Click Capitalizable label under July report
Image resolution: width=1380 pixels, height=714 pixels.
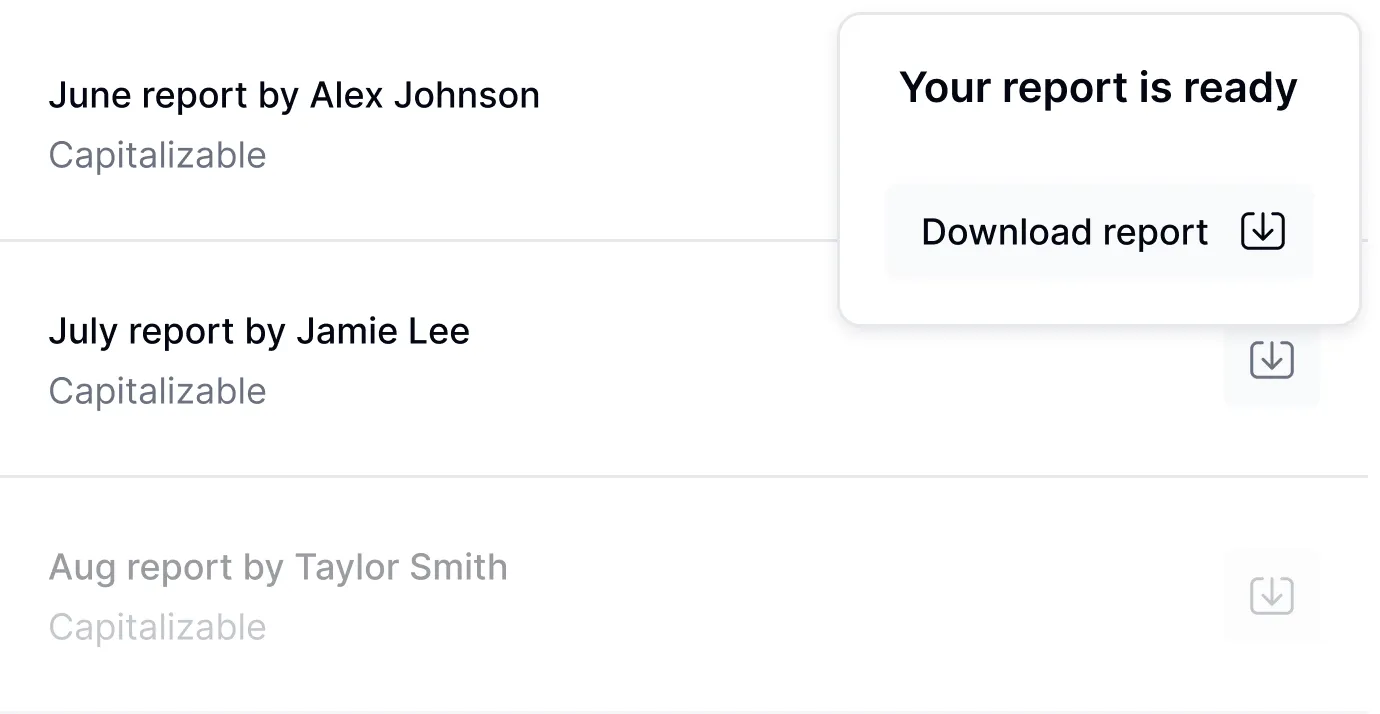coord(157,391)
